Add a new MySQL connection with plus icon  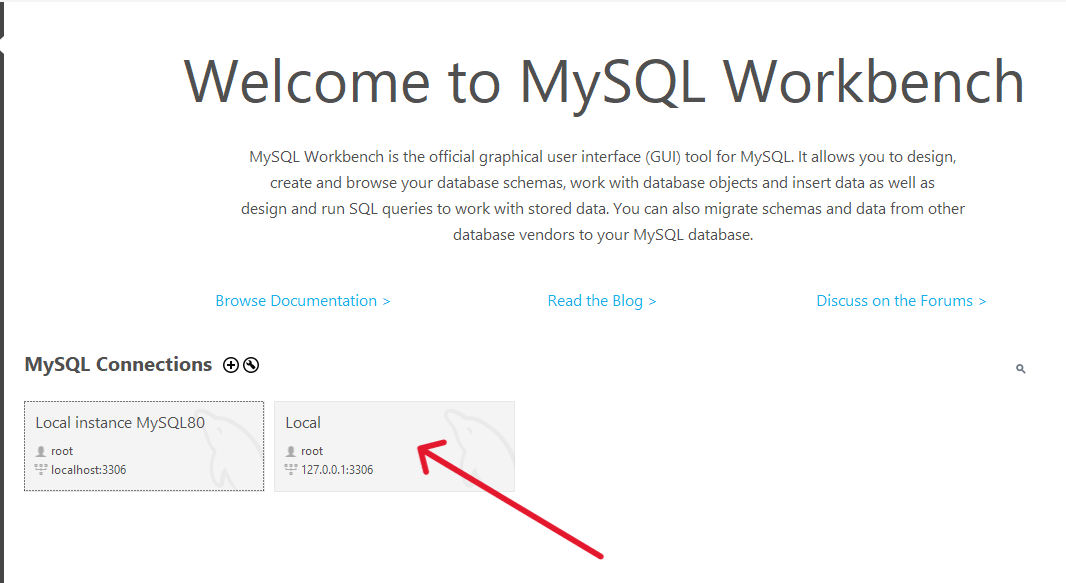pos(231,365)
